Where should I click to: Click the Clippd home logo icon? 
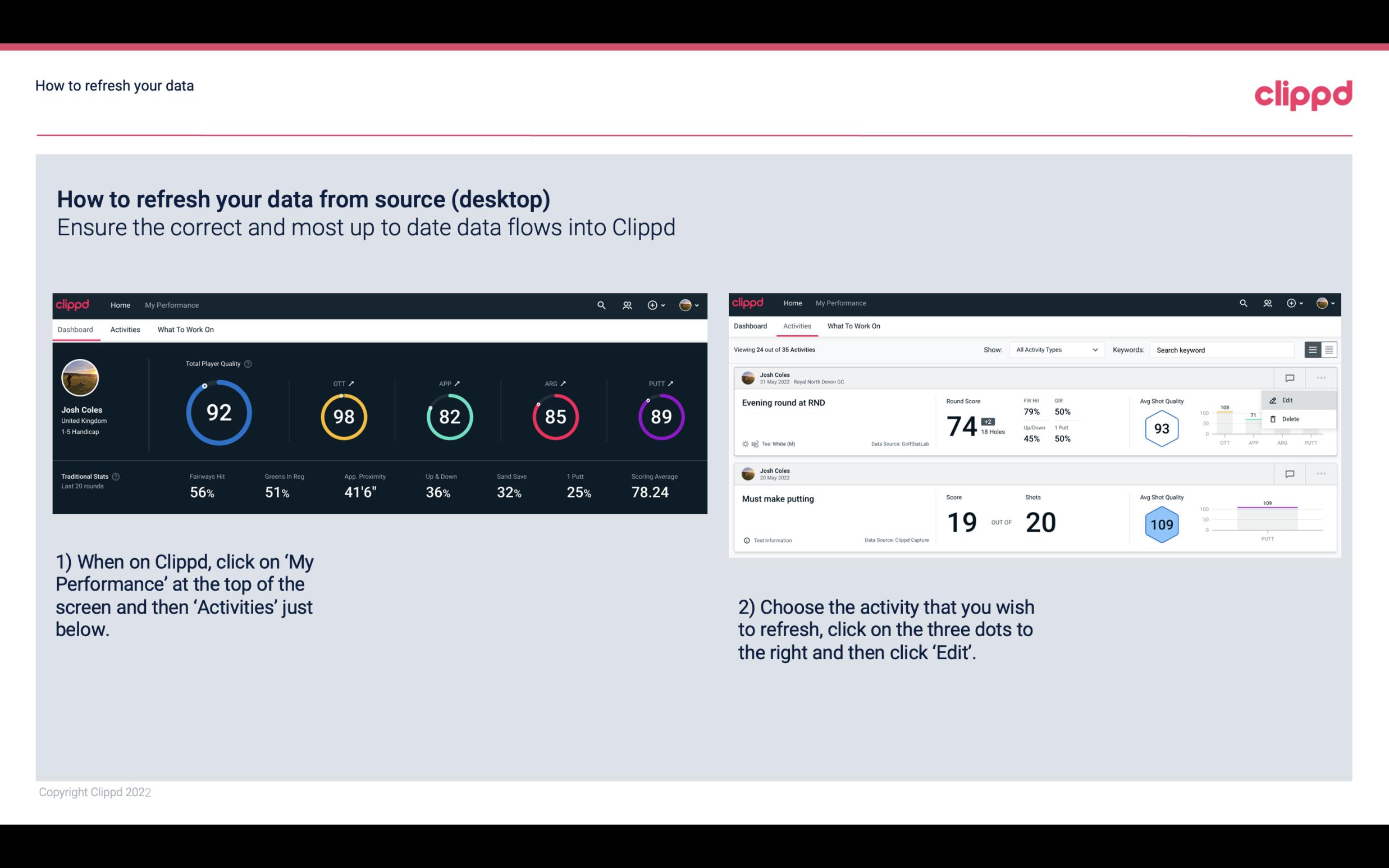point(72,304)
